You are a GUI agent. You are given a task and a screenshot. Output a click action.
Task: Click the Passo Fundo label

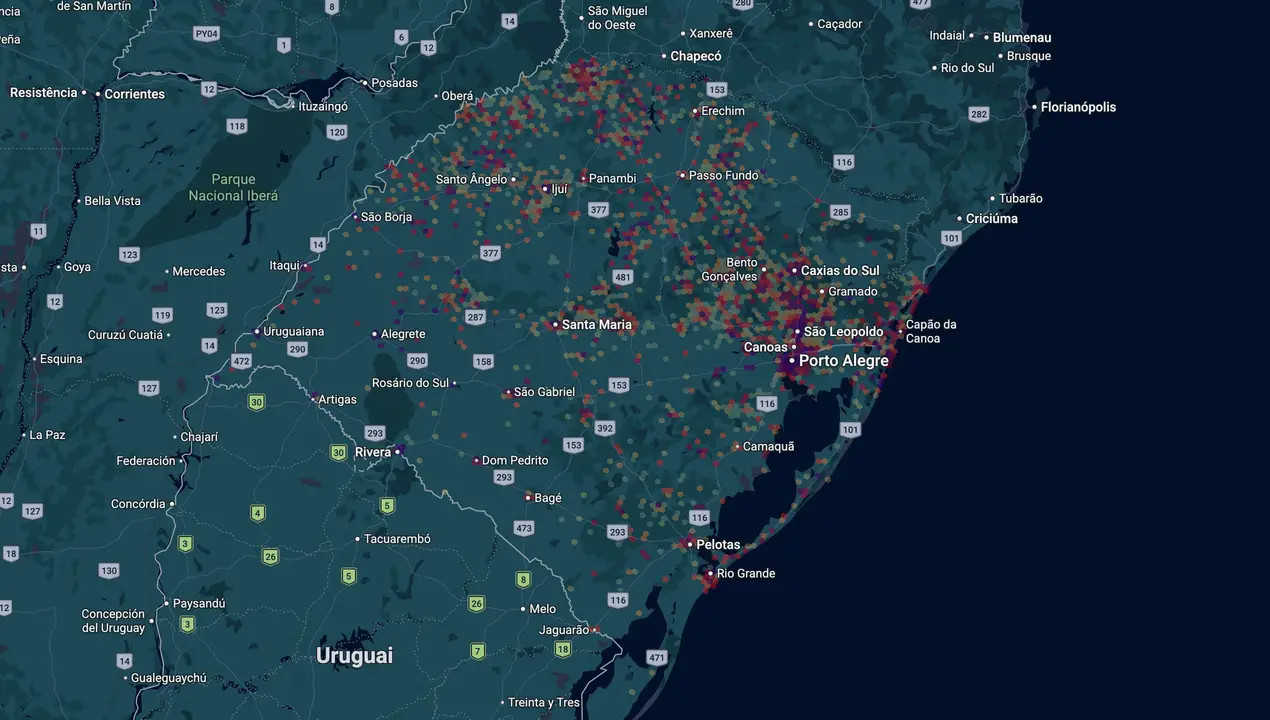click(x=724, y=175)
